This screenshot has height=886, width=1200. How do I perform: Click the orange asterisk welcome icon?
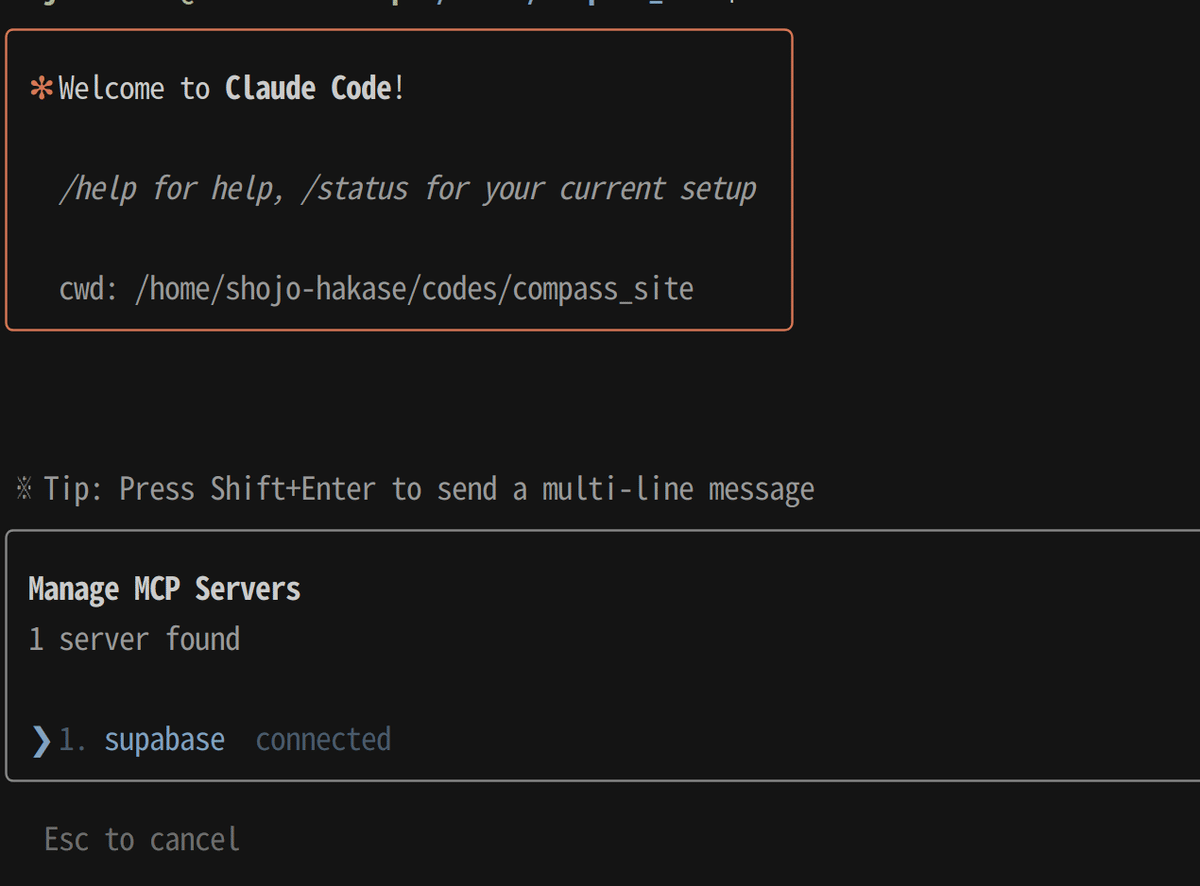40,88
